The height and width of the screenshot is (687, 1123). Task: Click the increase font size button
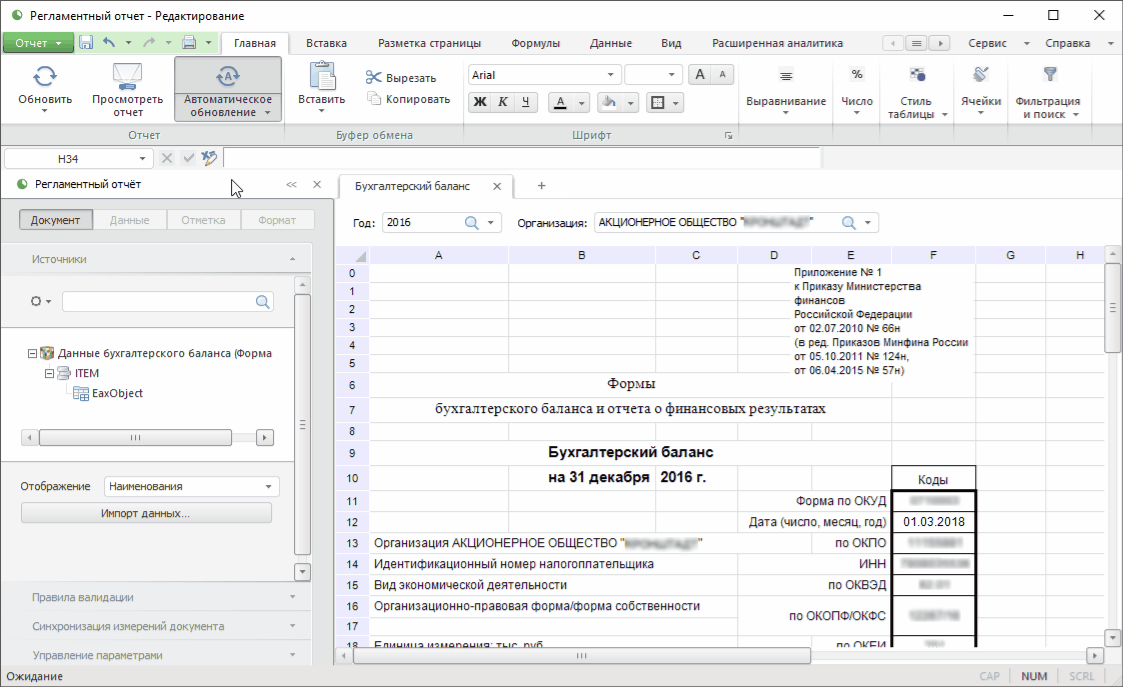coord(701,75)
